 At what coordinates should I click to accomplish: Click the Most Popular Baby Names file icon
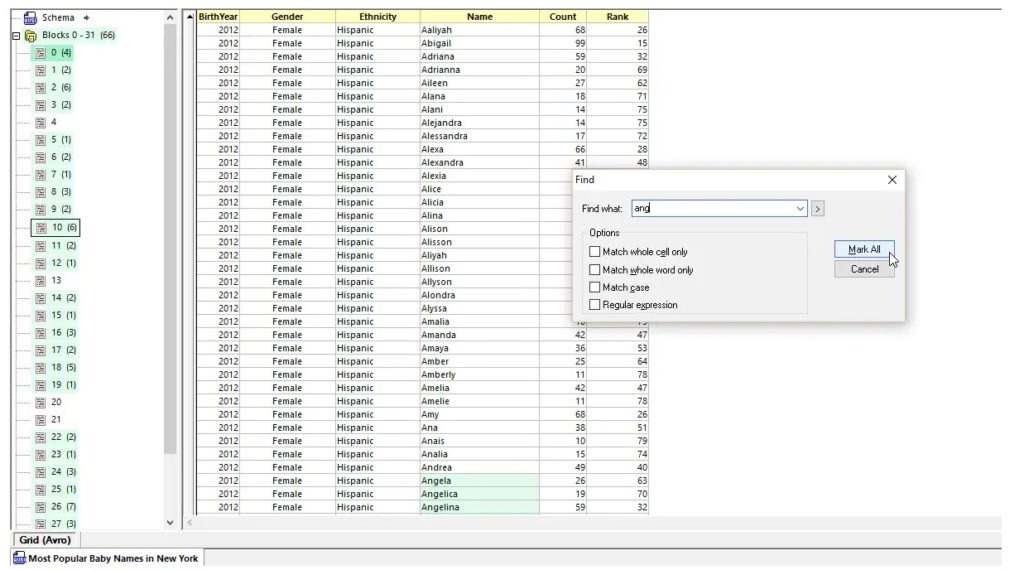click(x=19, y=559)
